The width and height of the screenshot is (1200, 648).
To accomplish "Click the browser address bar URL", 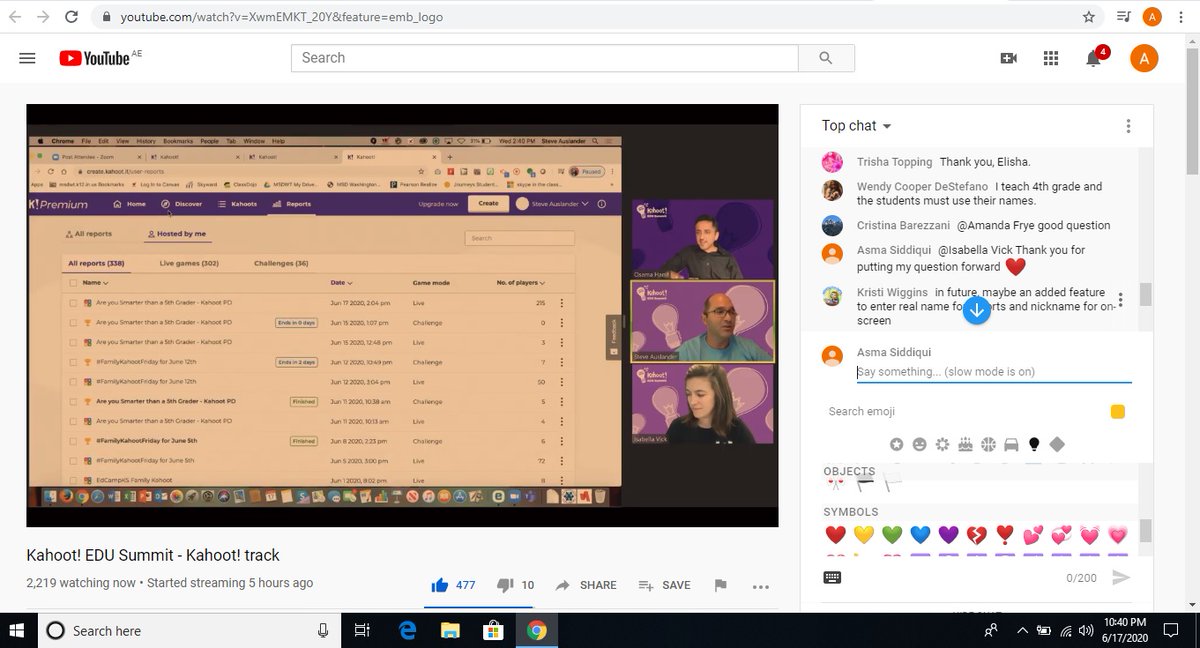I will (282, 17).
